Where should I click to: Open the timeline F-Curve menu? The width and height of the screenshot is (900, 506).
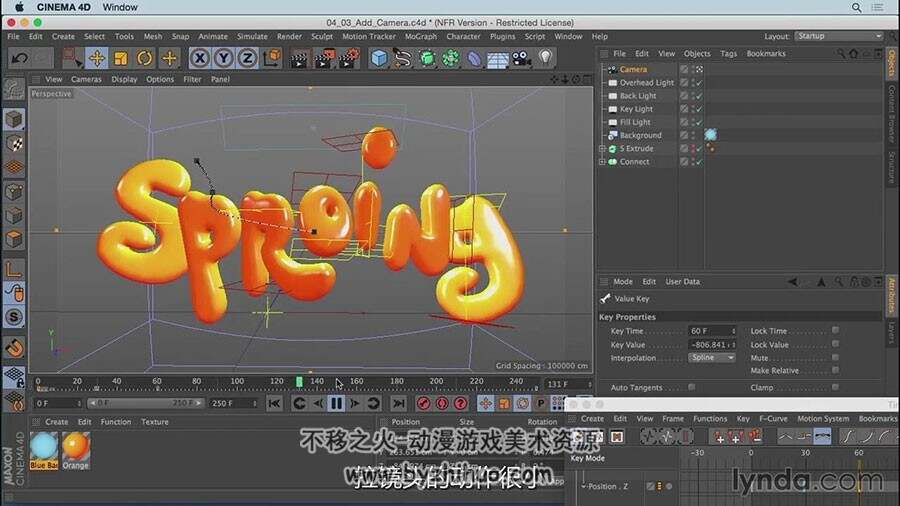click(x=773, y=419)
